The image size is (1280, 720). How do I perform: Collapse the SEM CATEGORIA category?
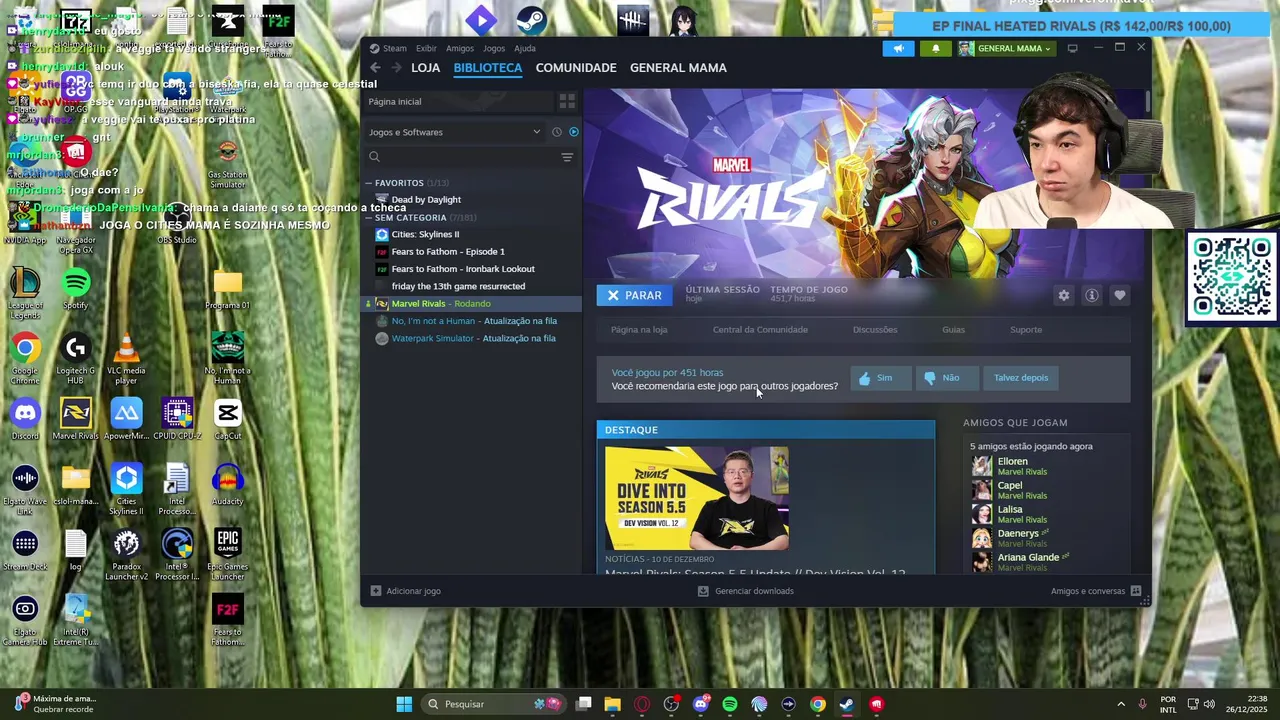(x=369, y=218)
